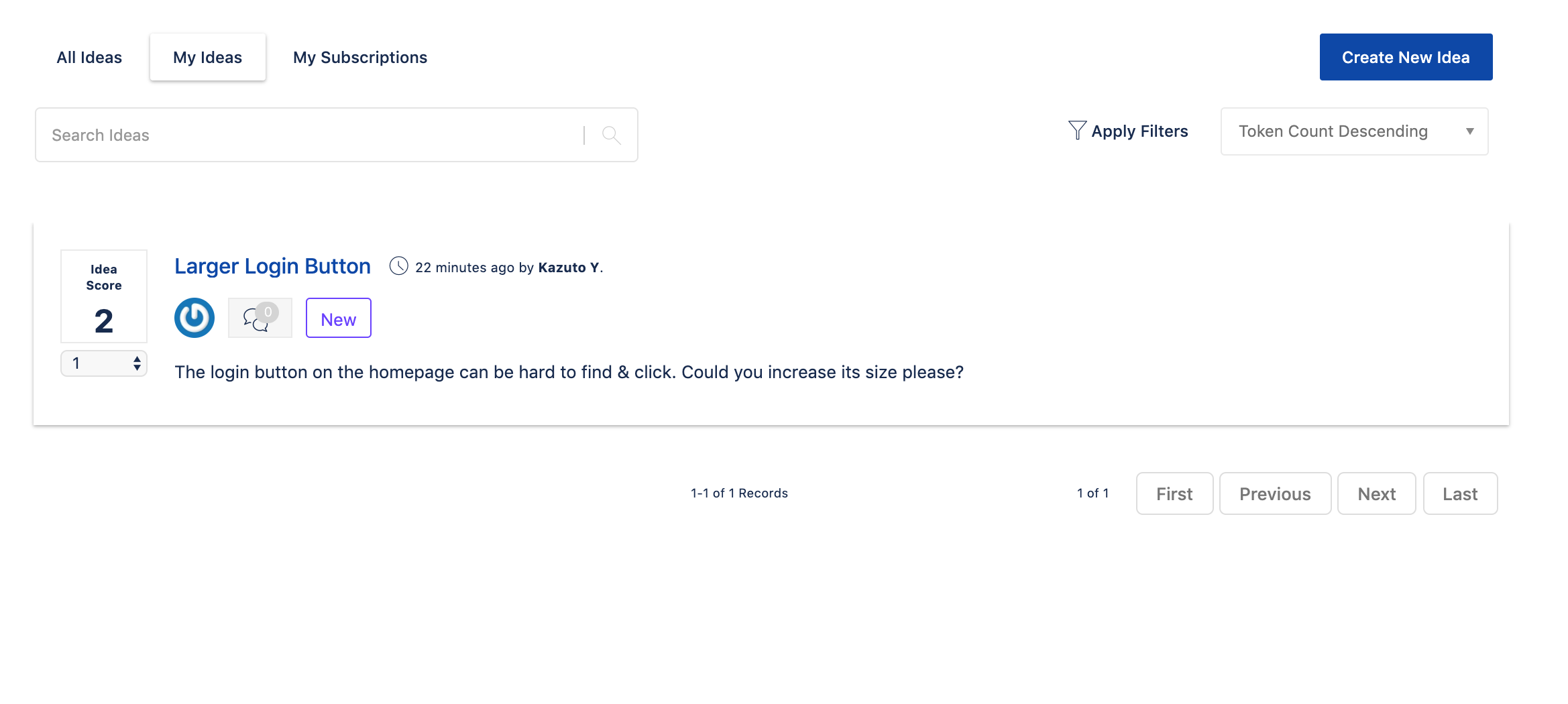Click the funnel filter icon

pos(1077,130)
